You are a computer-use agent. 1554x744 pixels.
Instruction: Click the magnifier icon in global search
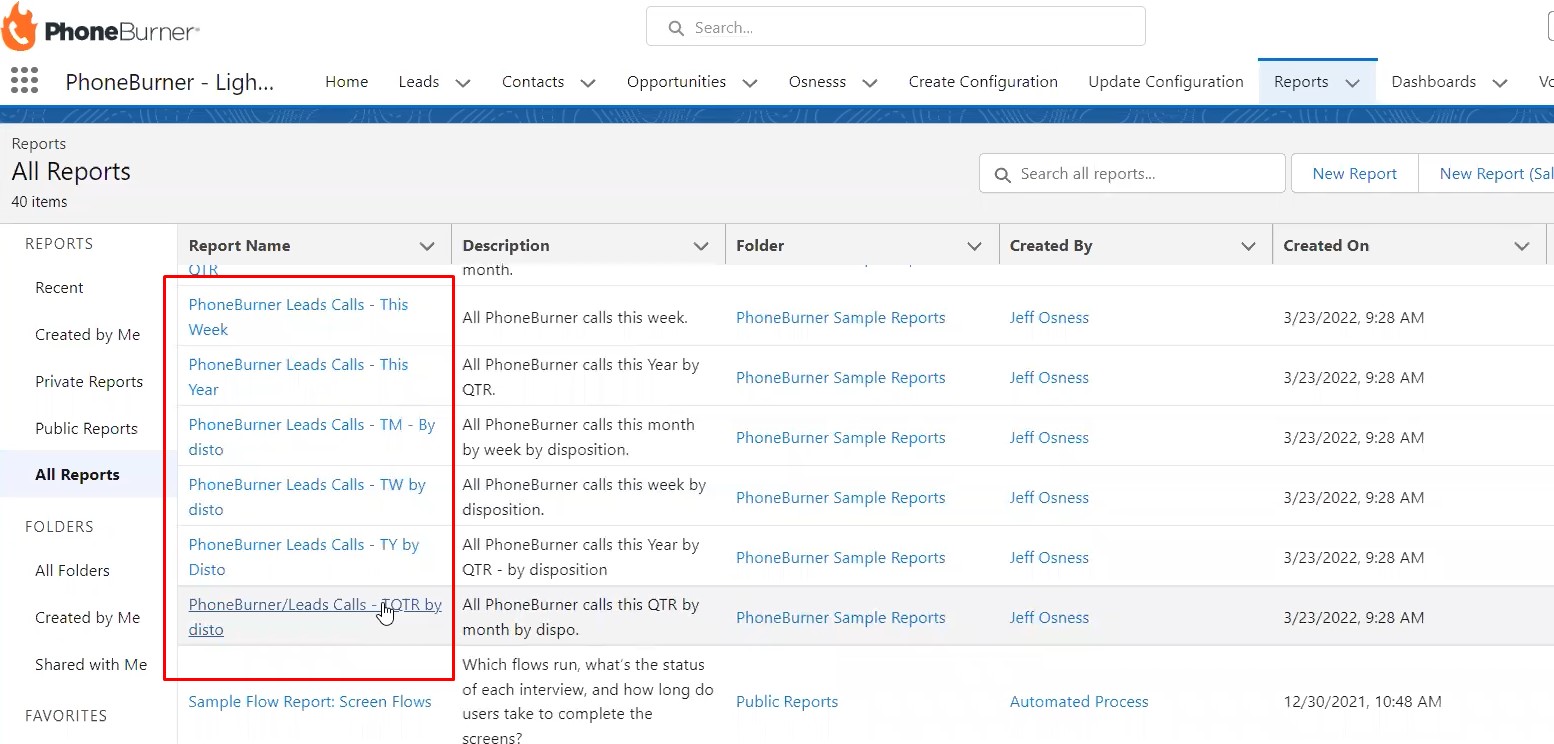[676, 28]
